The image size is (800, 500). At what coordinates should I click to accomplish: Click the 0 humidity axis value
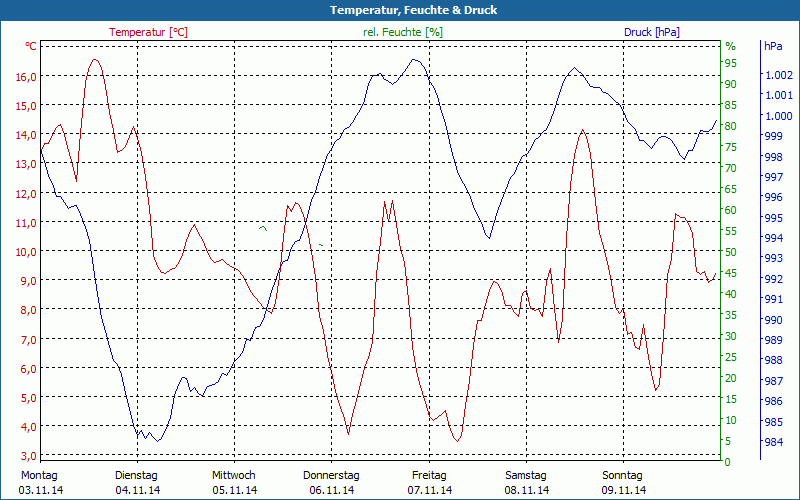tap(728, 462)
